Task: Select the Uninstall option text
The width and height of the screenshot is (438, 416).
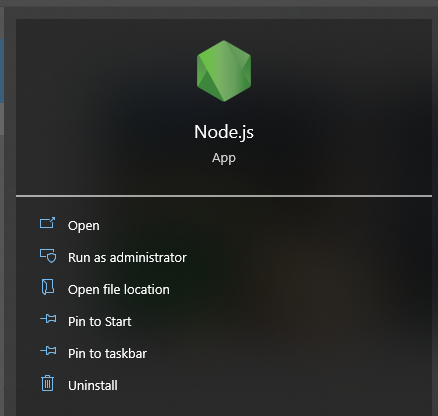Action: tap(93, 385)
